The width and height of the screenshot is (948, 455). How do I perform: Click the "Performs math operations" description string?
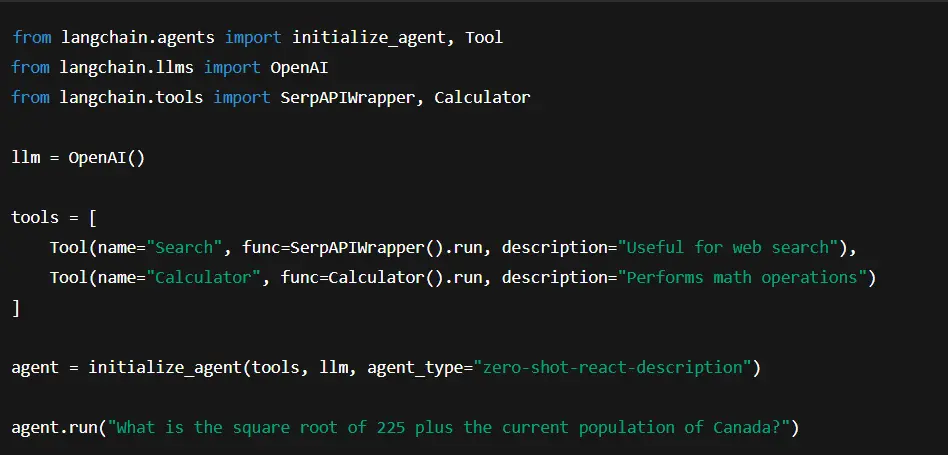pos(742,277)
